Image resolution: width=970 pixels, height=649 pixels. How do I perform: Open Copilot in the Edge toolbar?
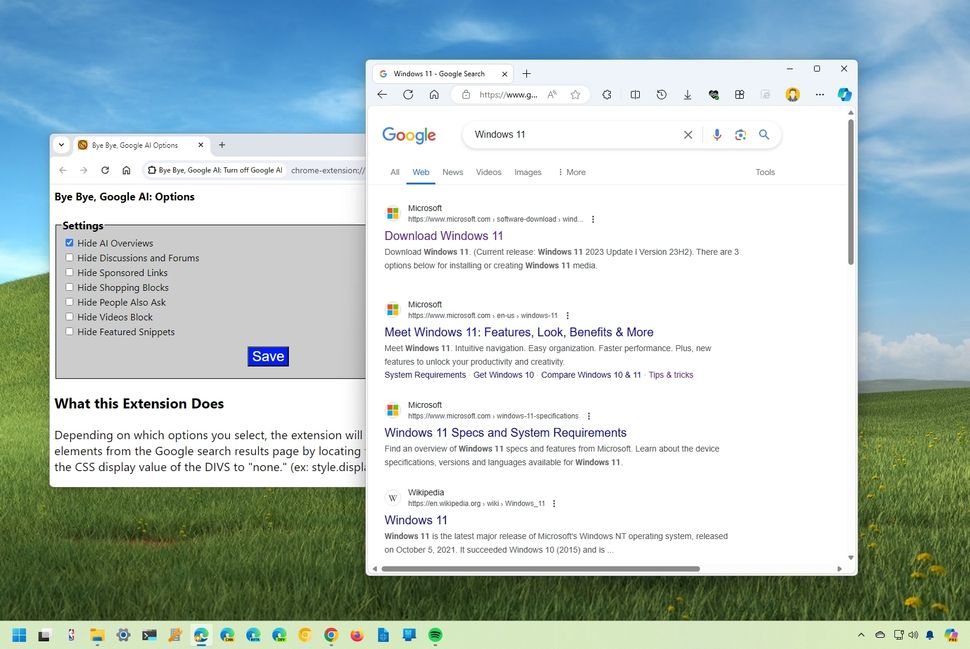click(845, 94)
